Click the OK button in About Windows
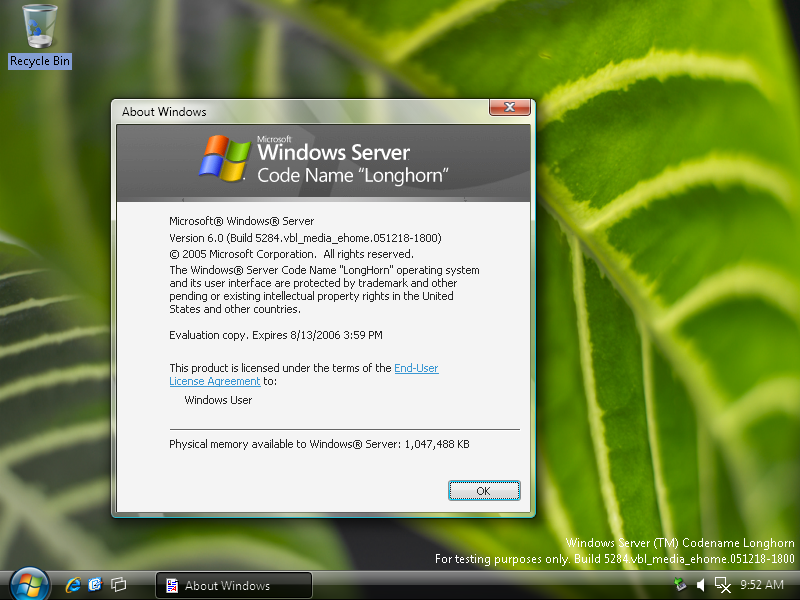Image resolution: width=800 pixels, height=600 pixels. (484, 491)
